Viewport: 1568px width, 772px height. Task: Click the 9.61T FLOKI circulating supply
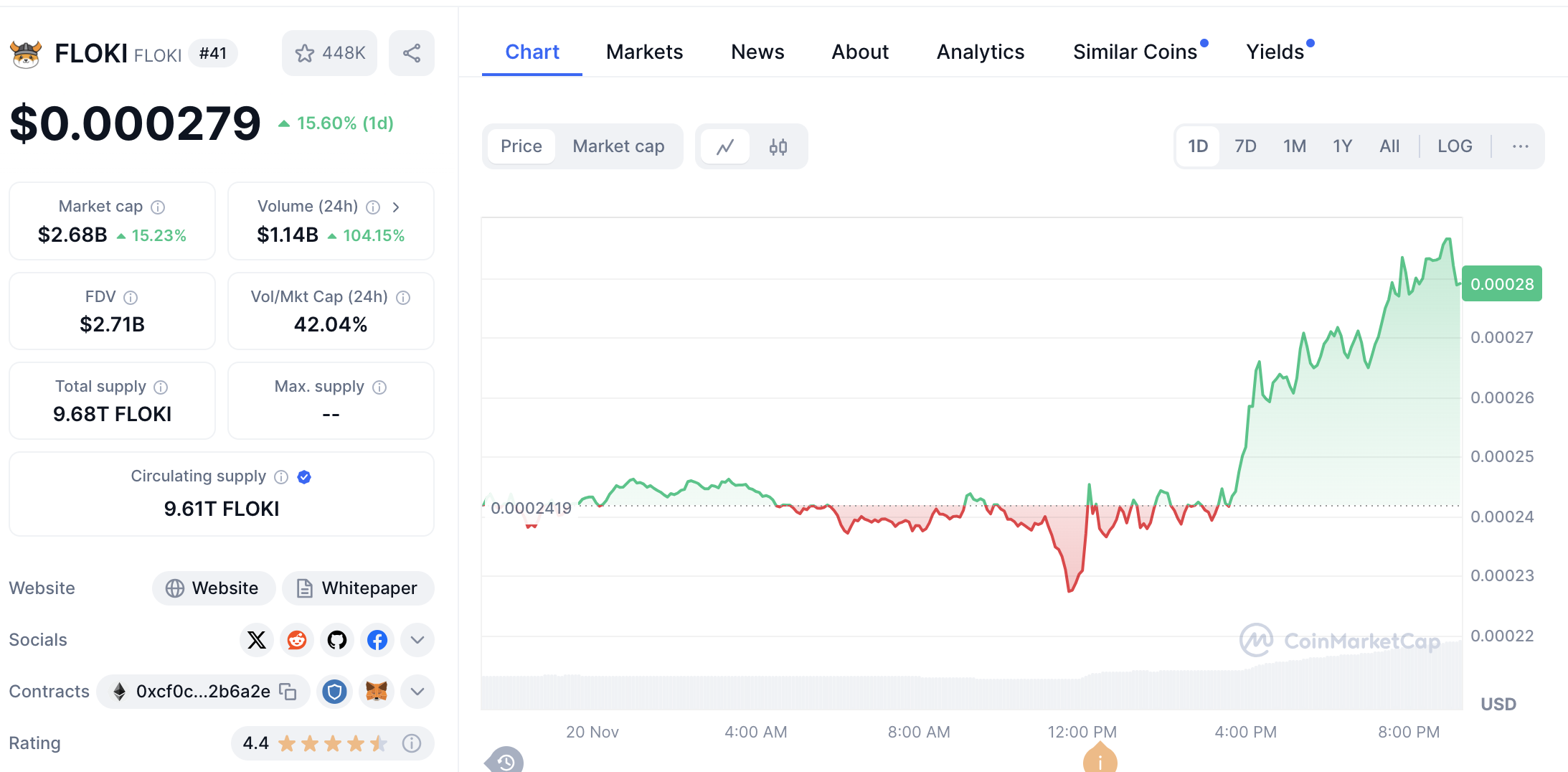coord(222,509)
